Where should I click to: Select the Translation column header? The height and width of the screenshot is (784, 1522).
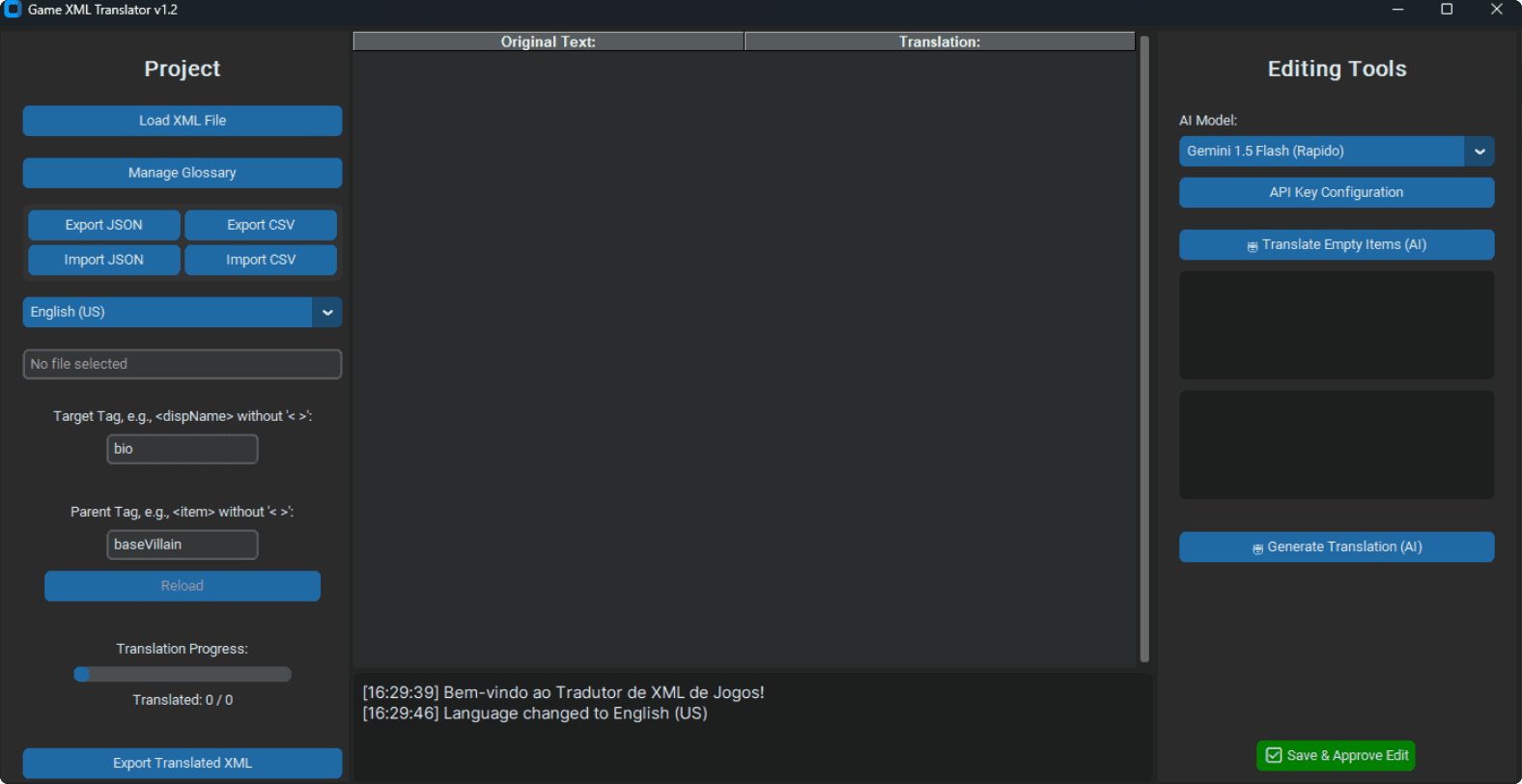(940, 42)
